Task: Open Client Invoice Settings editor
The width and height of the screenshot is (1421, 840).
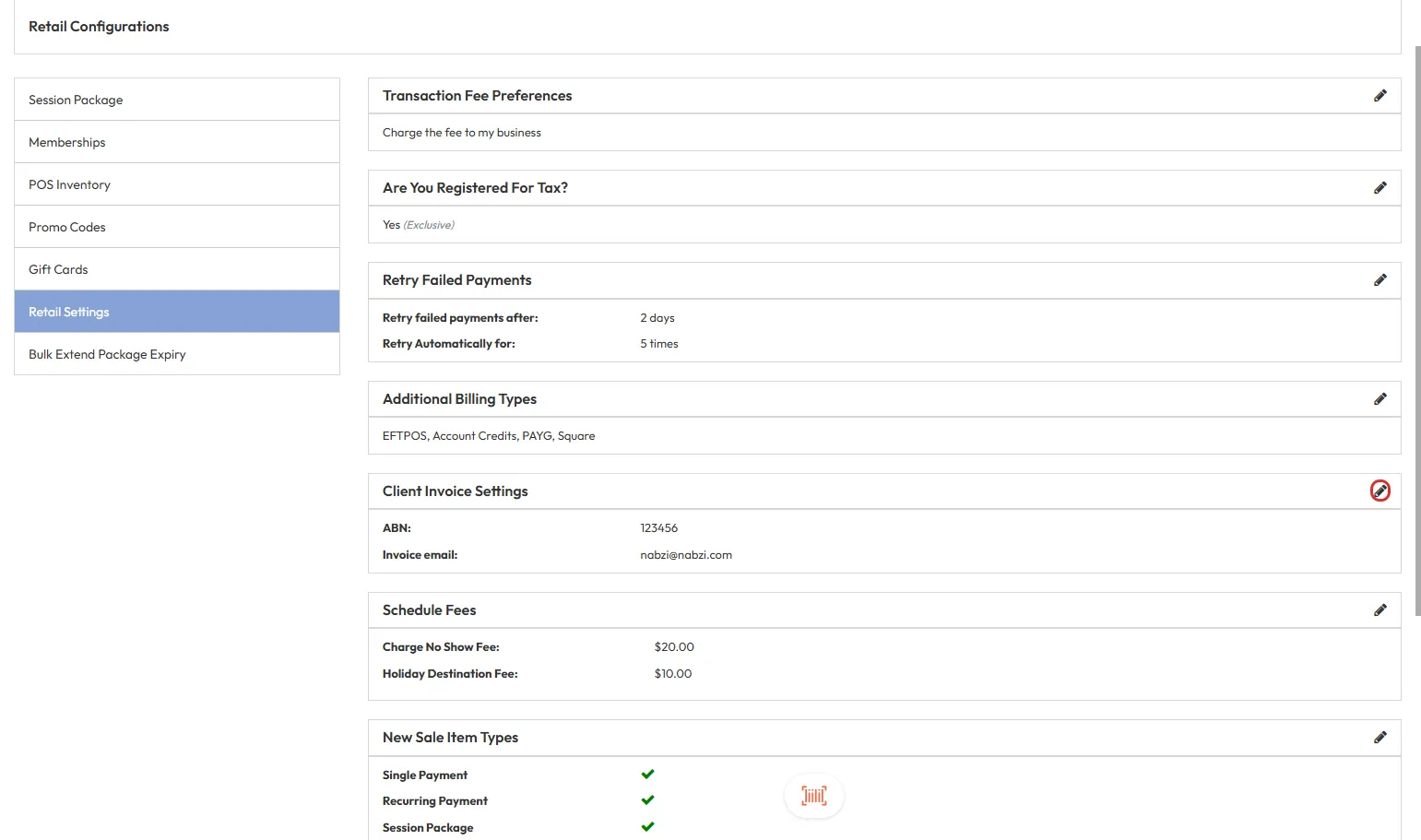Action: pos(1380,491)
